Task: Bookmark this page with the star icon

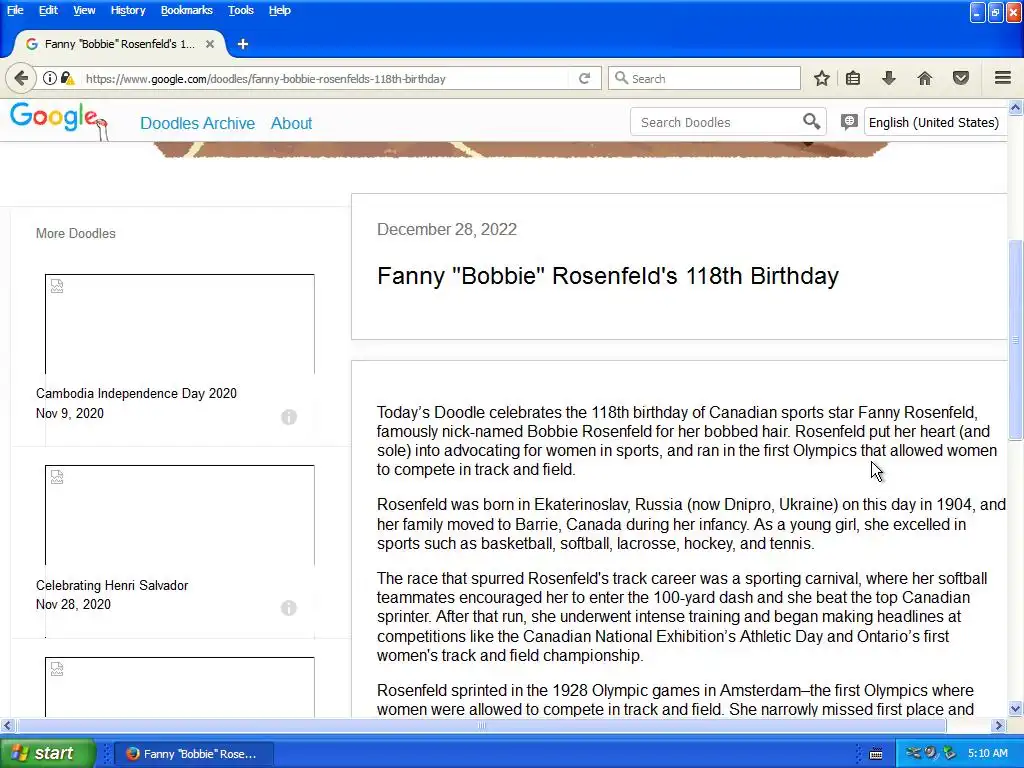Action: (822, 78)
